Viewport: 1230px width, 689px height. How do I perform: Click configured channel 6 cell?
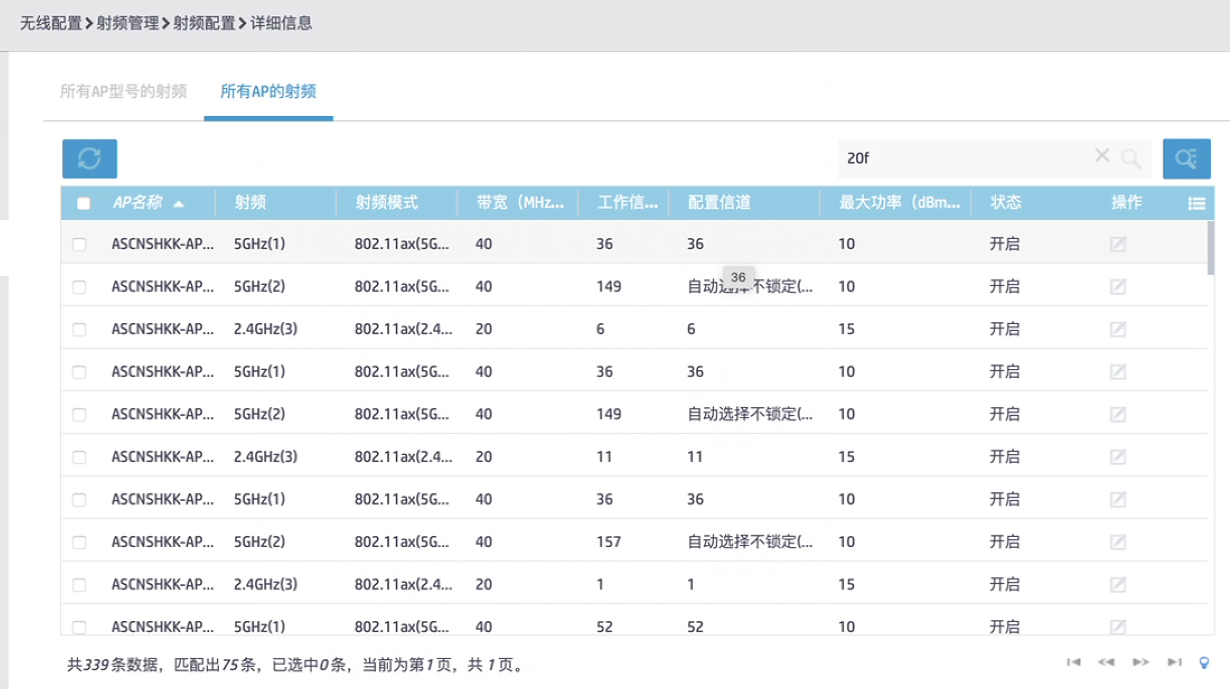click(x=691, y=329)
